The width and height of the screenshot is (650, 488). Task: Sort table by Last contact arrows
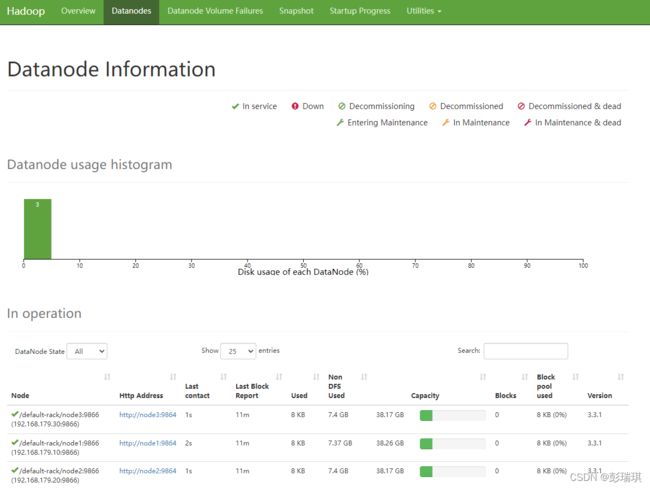(x=223, y=377)
